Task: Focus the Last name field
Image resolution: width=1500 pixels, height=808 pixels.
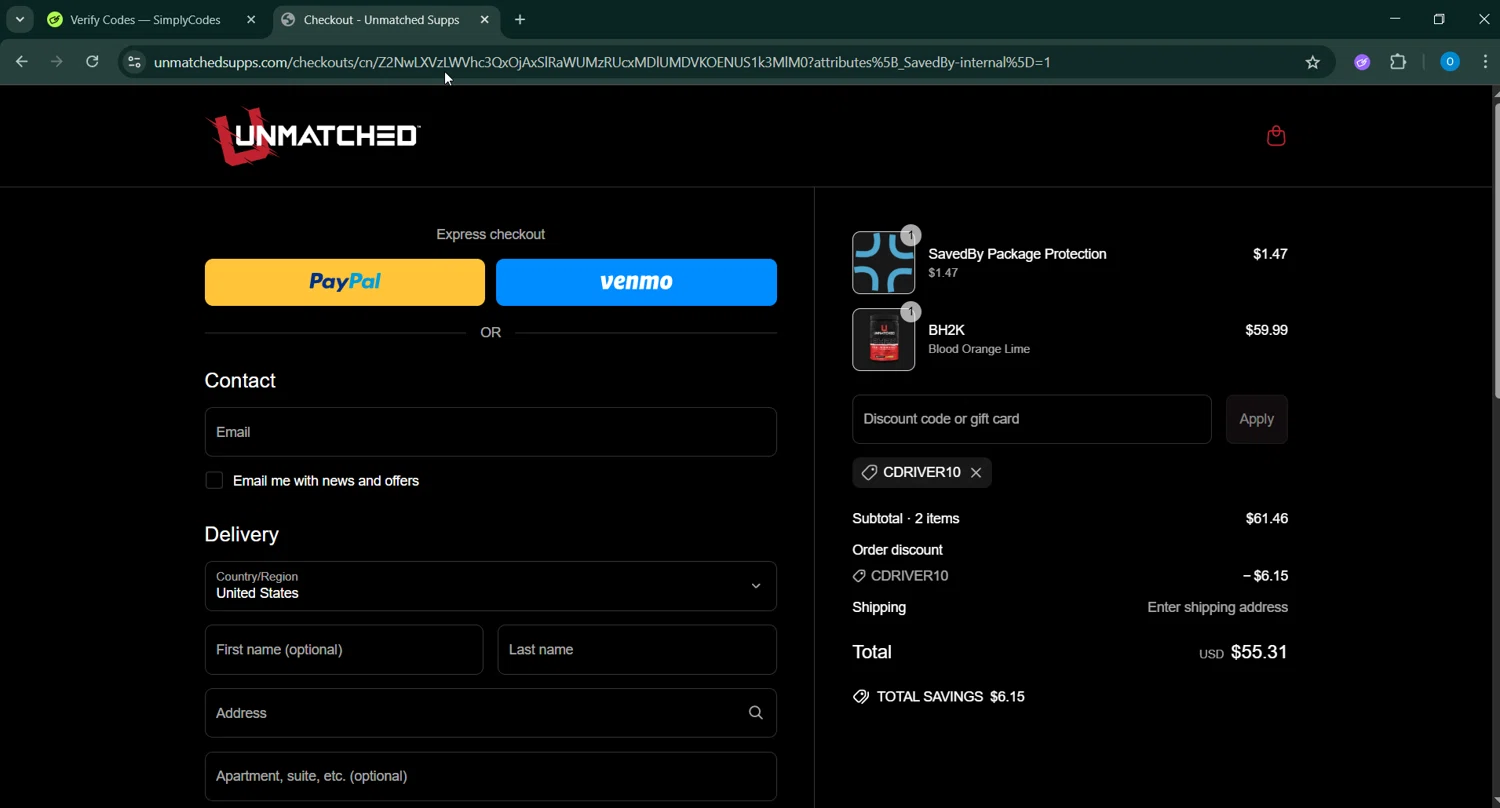Action: pyautogui.click(x=637, y=650)
